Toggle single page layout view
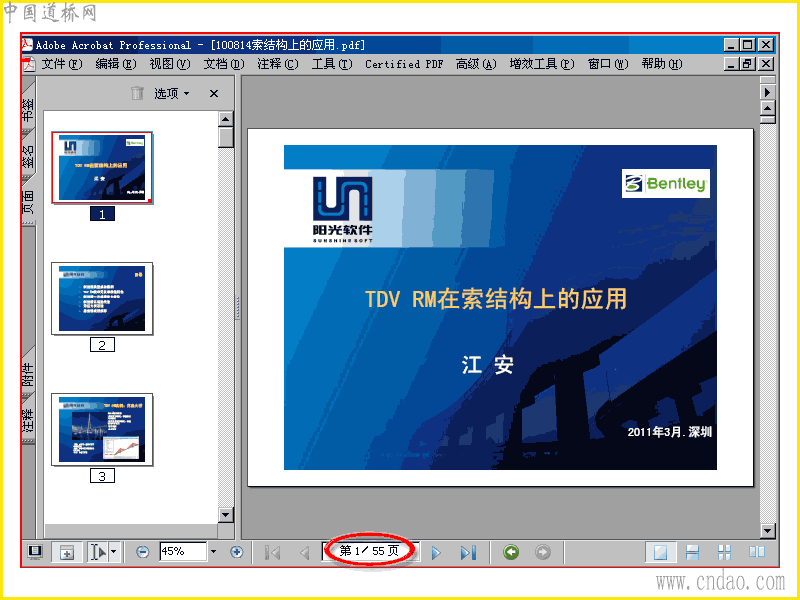 pyautogui.click(x=661, y=552)
